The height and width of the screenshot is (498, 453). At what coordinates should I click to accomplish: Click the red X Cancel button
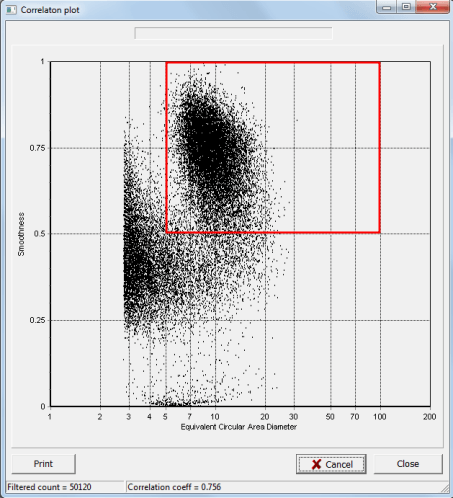(331, 464)
